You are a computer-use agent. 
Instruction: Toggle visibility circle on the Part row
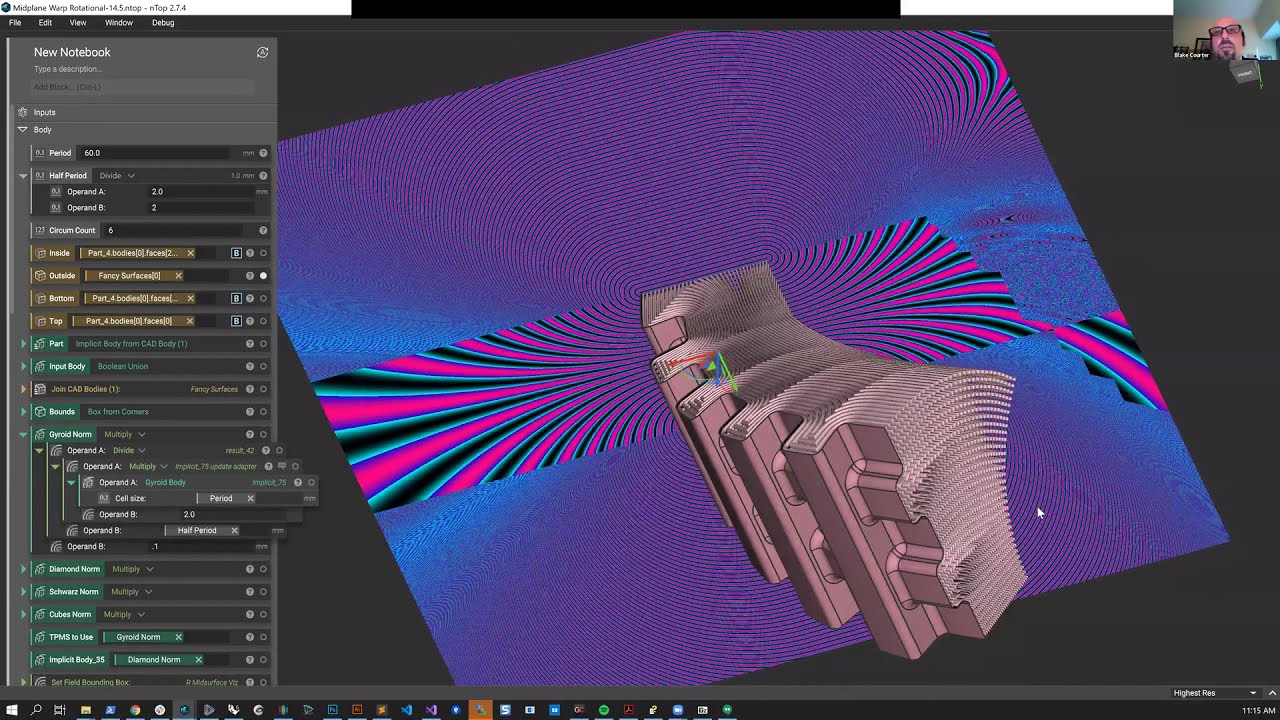tap(263, 344)
